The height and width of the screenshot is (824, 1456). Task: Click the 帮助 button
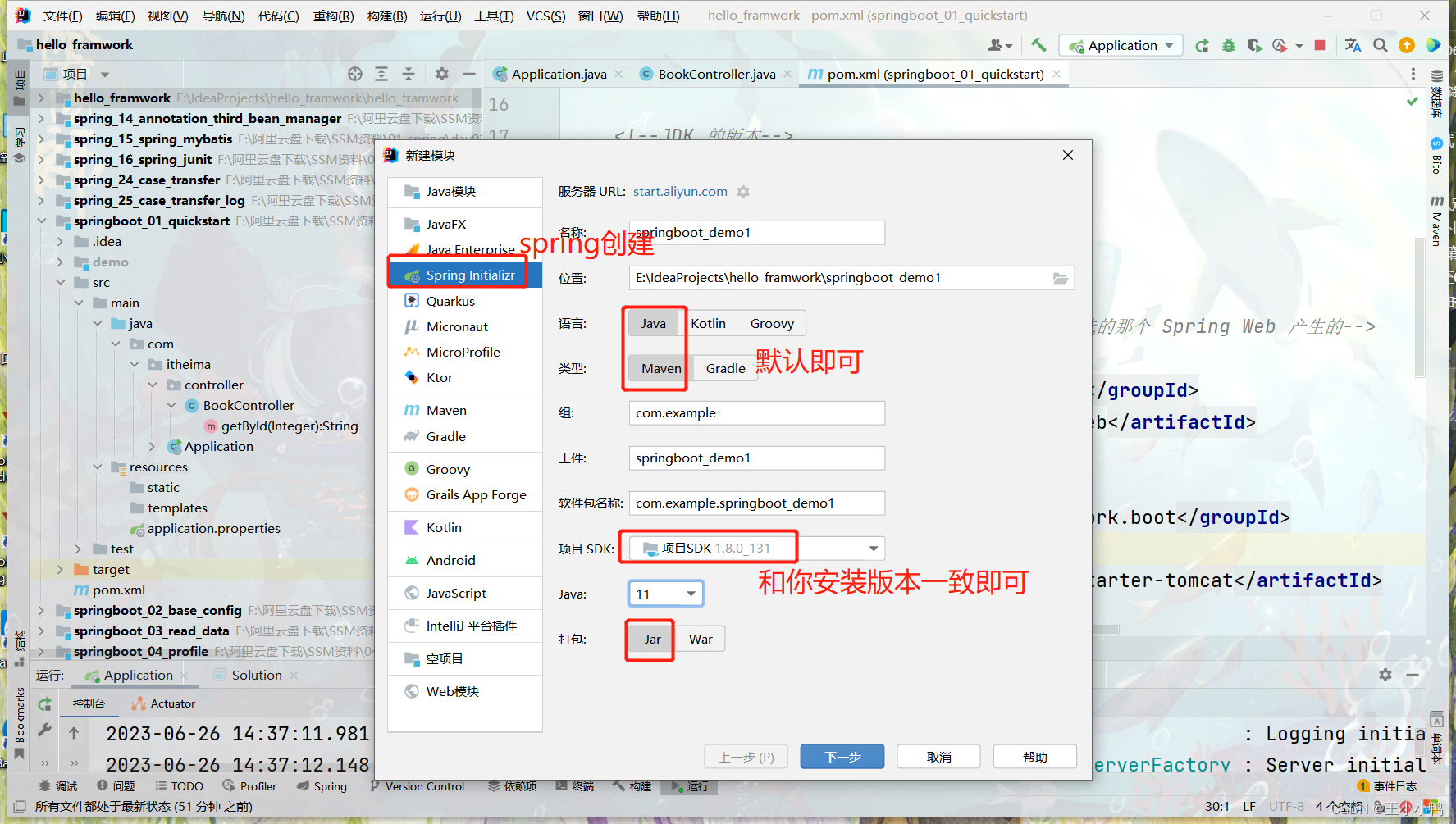1035,757
